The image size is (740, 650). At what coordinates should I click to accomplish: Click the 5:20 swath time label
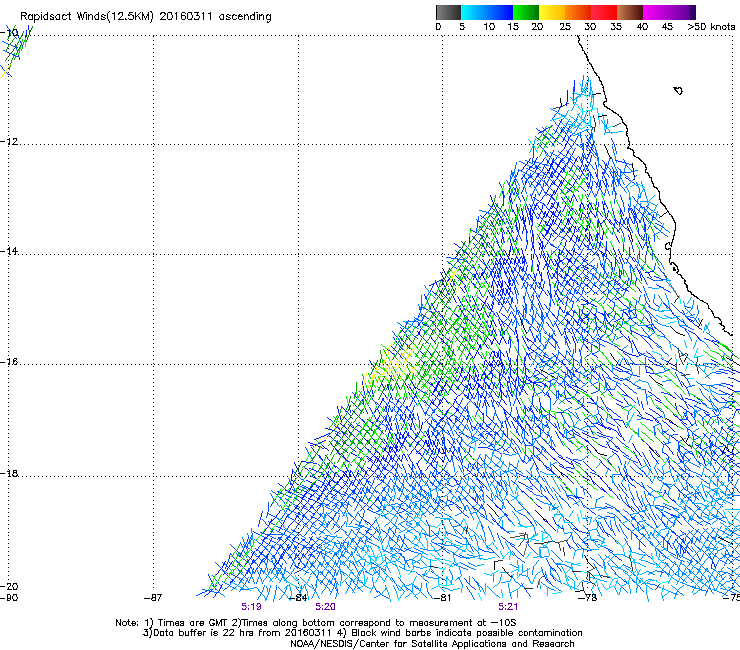tap(325, 607)
